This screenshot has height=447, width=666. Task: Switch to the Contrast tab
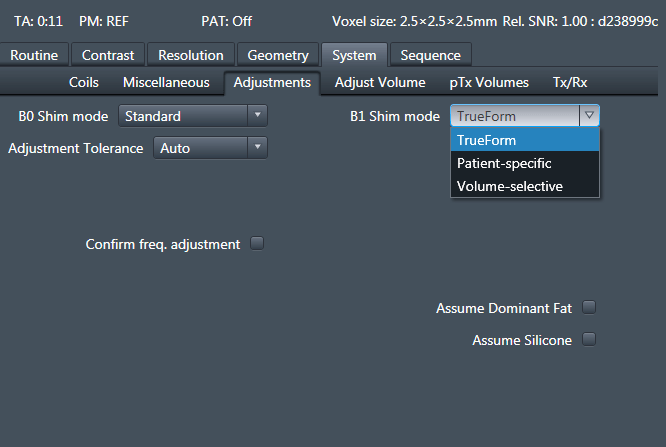108,56
